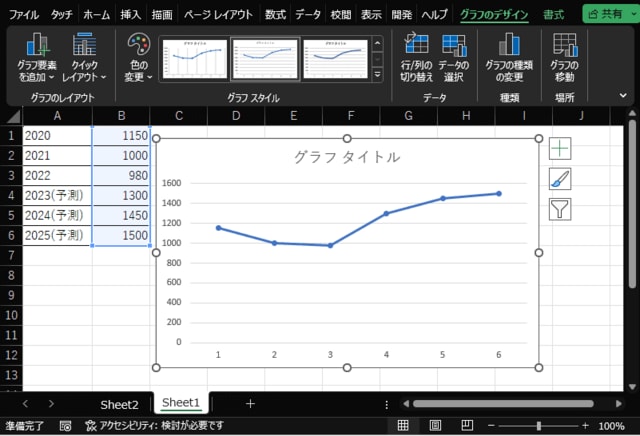Expand the chart styles gallery

[x=378, y=76]
